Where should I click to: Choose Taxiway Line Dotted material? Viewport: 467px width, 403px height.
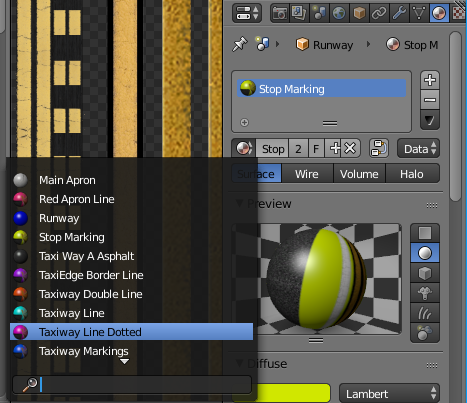131,332
